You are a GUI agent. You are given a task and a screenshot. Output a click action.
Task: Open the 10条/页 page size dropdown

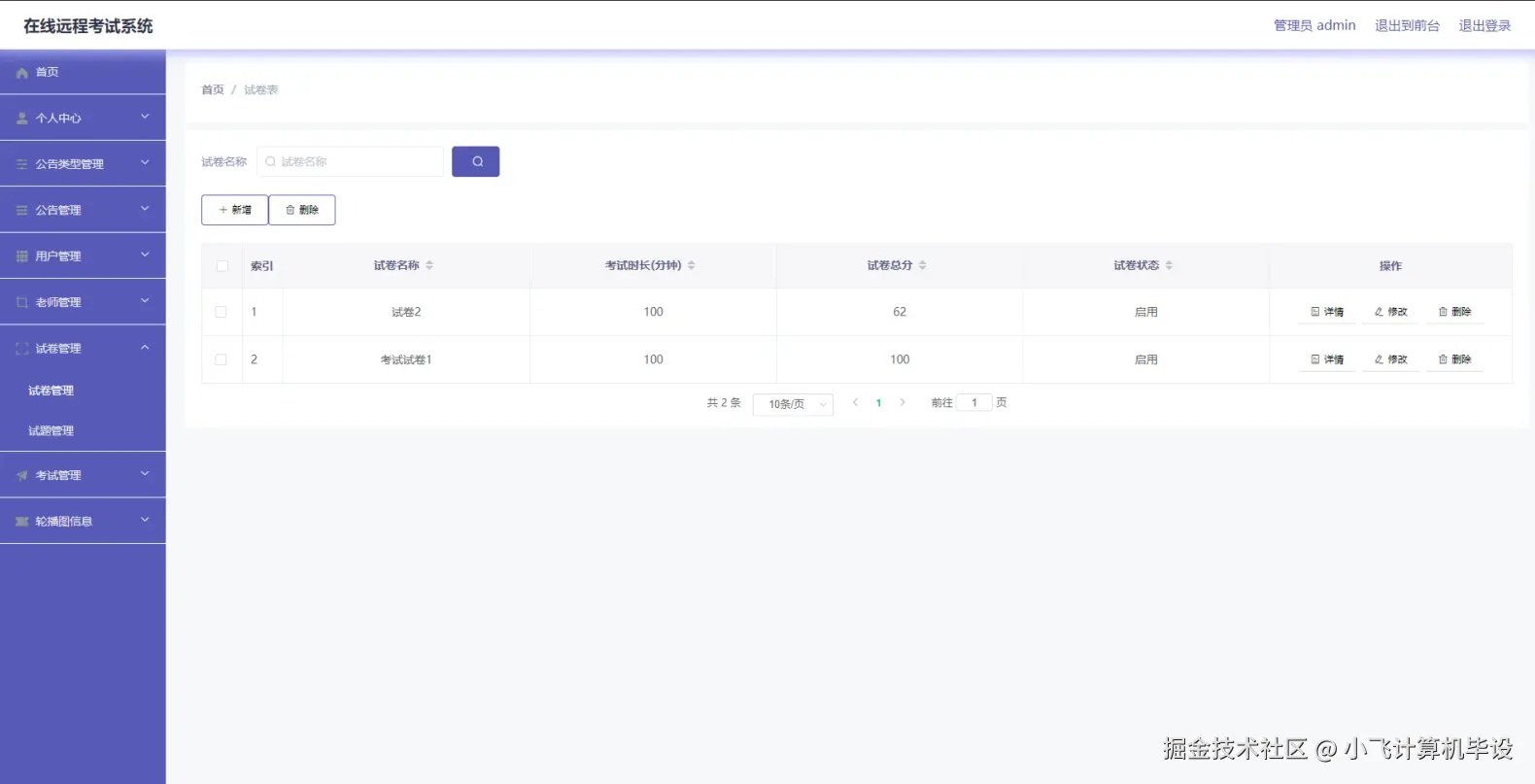[793, 404]
